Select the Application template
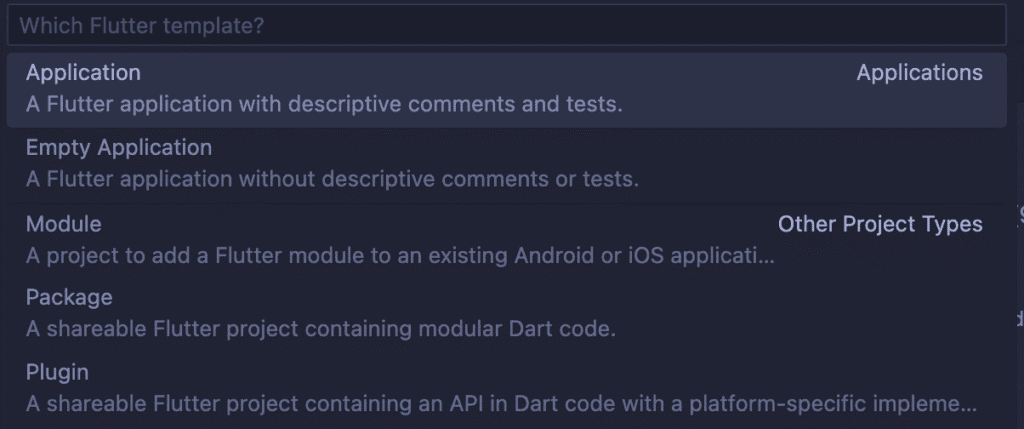This screenshot has height=429, width=1024. click(x=83, y=73)
